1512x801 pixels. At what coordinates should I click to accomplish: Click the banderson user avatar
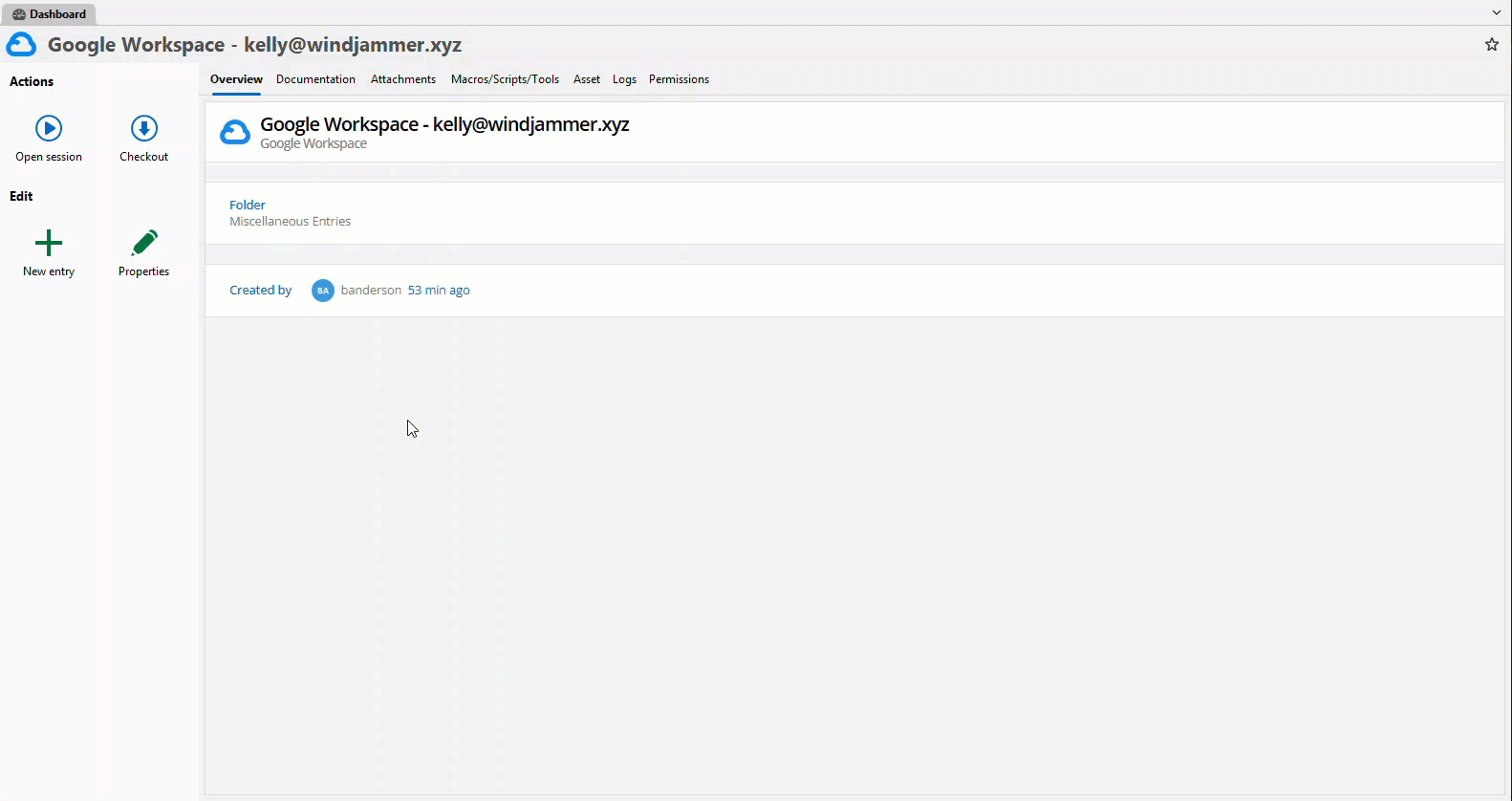pyautogui.click(x=323, y=291)
